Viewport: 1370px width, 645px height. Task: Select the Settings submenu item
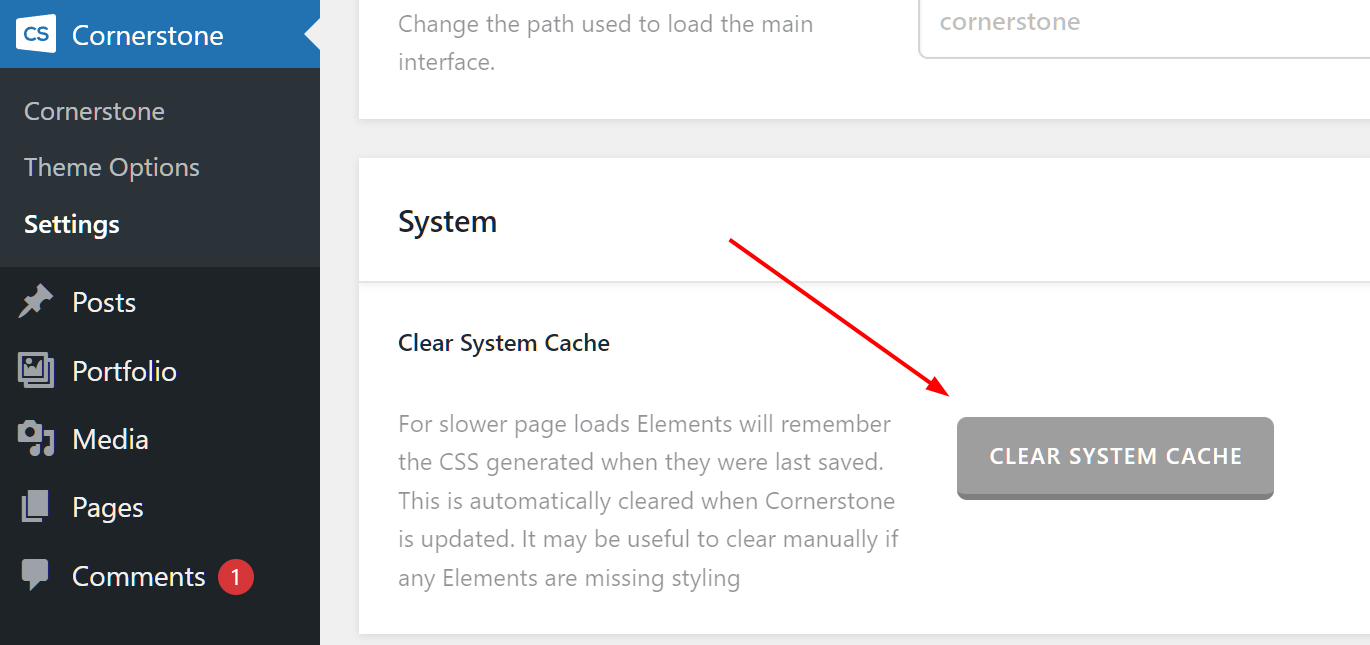click(72, 224)
